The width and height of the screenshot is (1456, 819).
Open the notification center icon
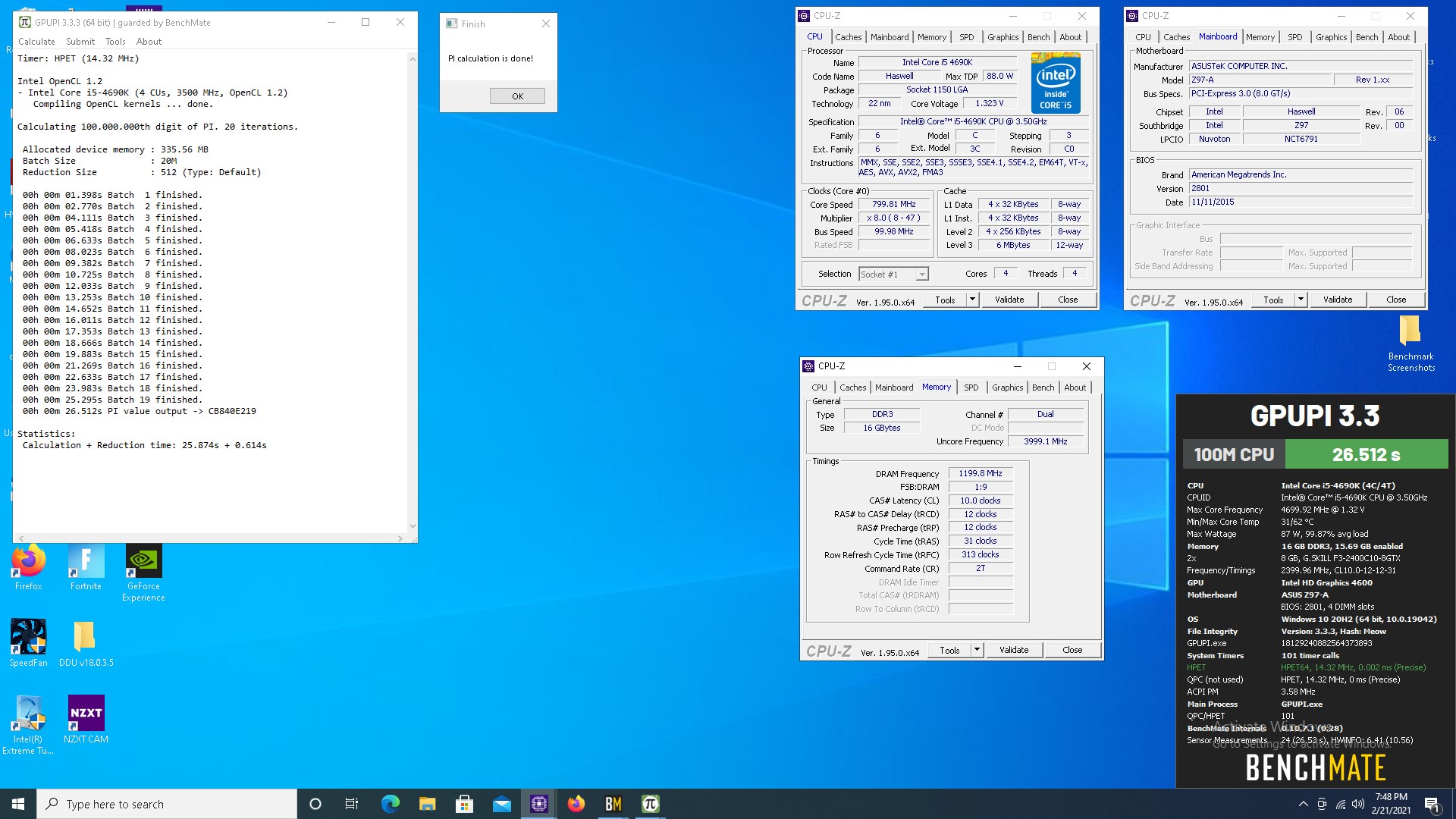(1432, 804)
